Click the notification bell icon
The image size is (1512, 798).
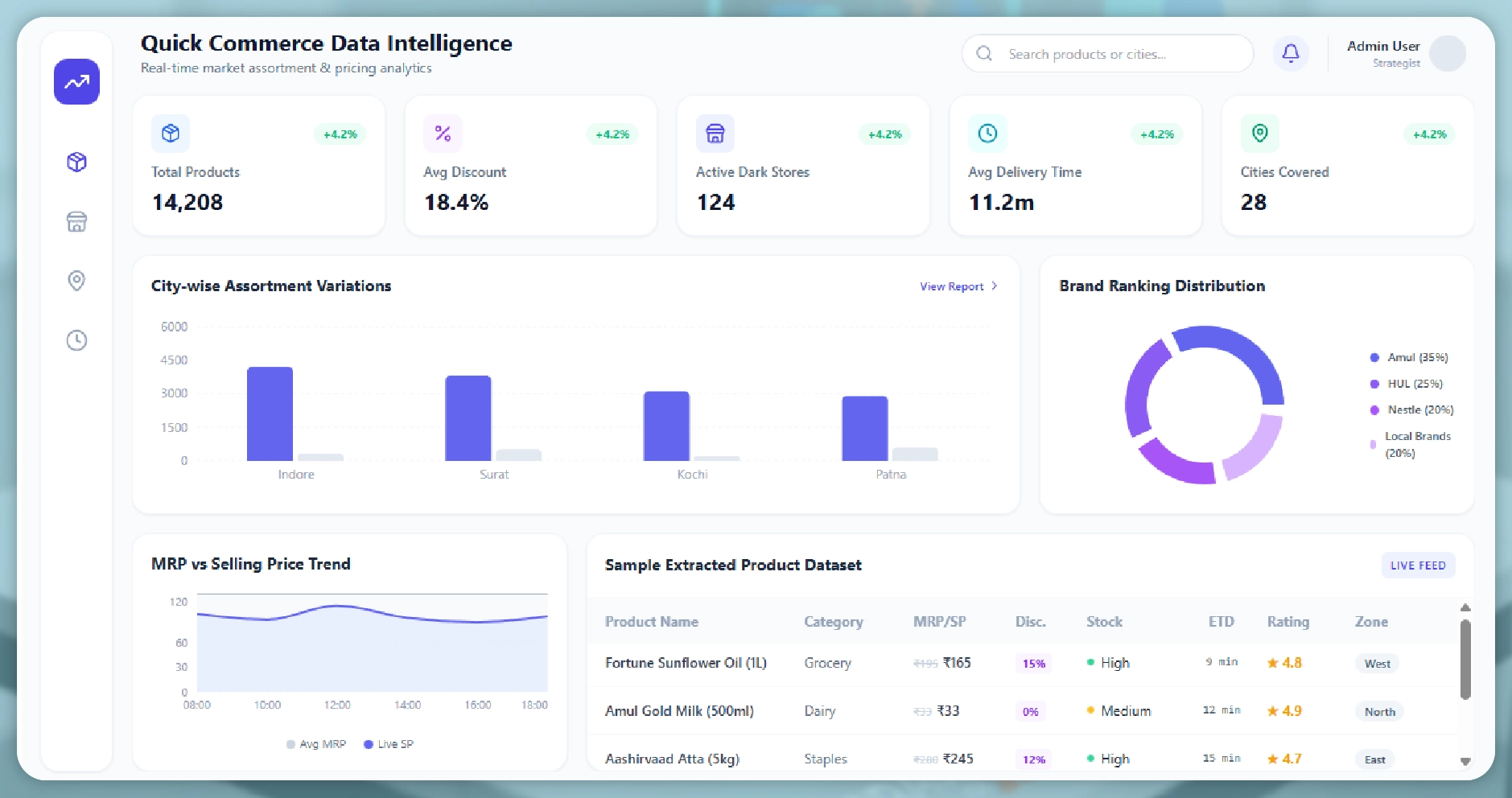pyautogui.click(x=1291, y=53)
